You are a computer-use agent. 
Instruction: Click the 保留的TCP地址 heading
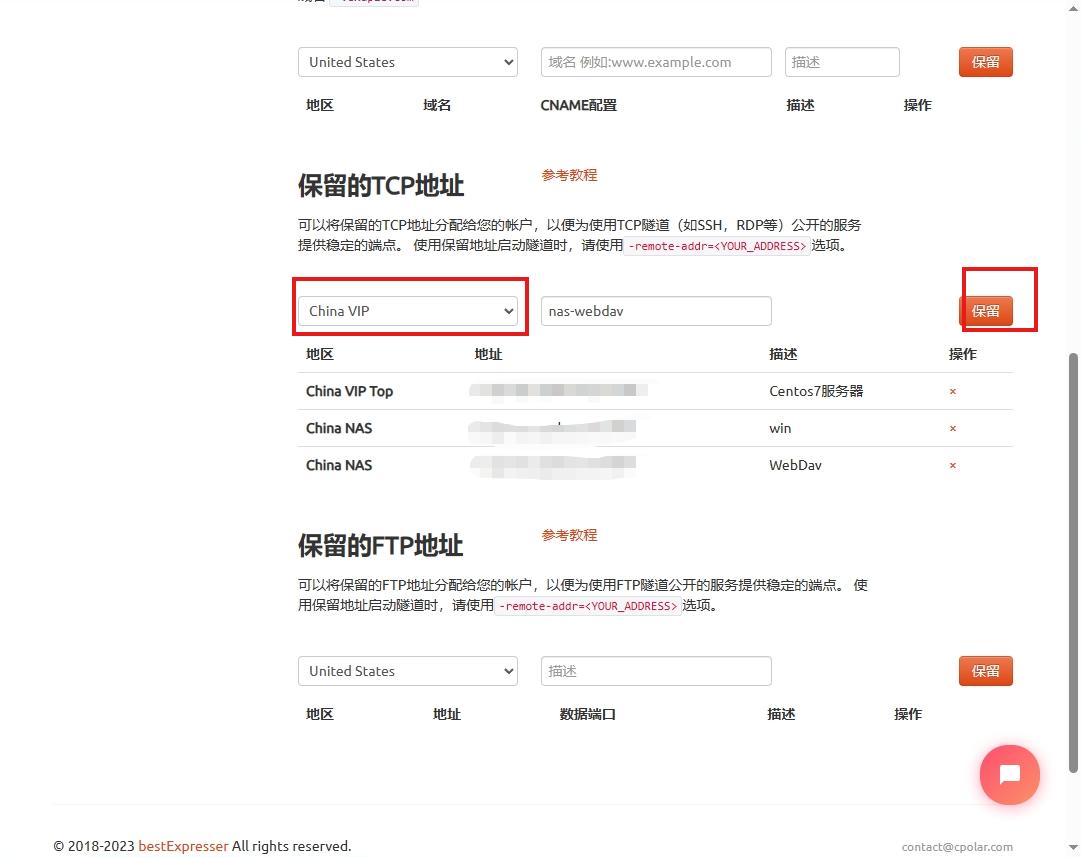point(381,185)
